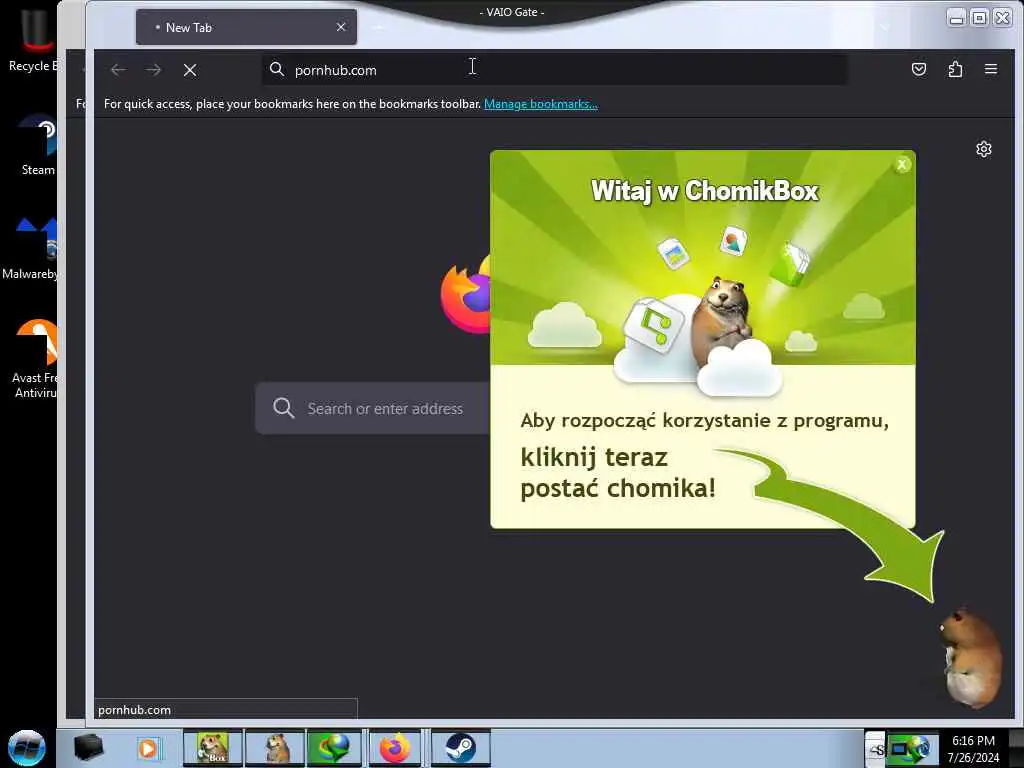Screen dimensions: 1024x768
Task: Open the Windows Start menu orb
Action: (x=27, y=748)
